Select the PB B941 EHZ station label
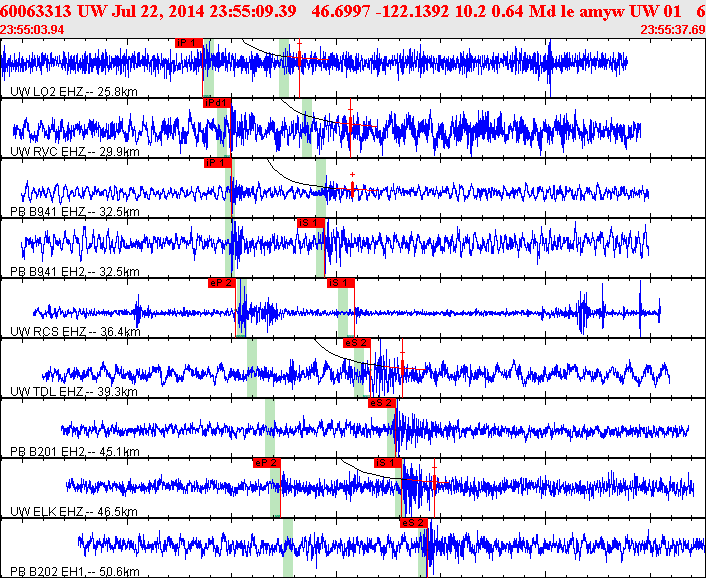The height and width of the screenshot is (578, 706). pyautogui.click(x=75, y=212)
